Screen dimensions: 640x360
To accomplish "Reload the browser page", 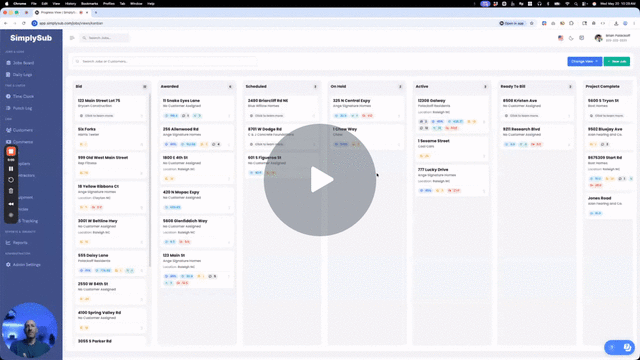I will point(24,23).
